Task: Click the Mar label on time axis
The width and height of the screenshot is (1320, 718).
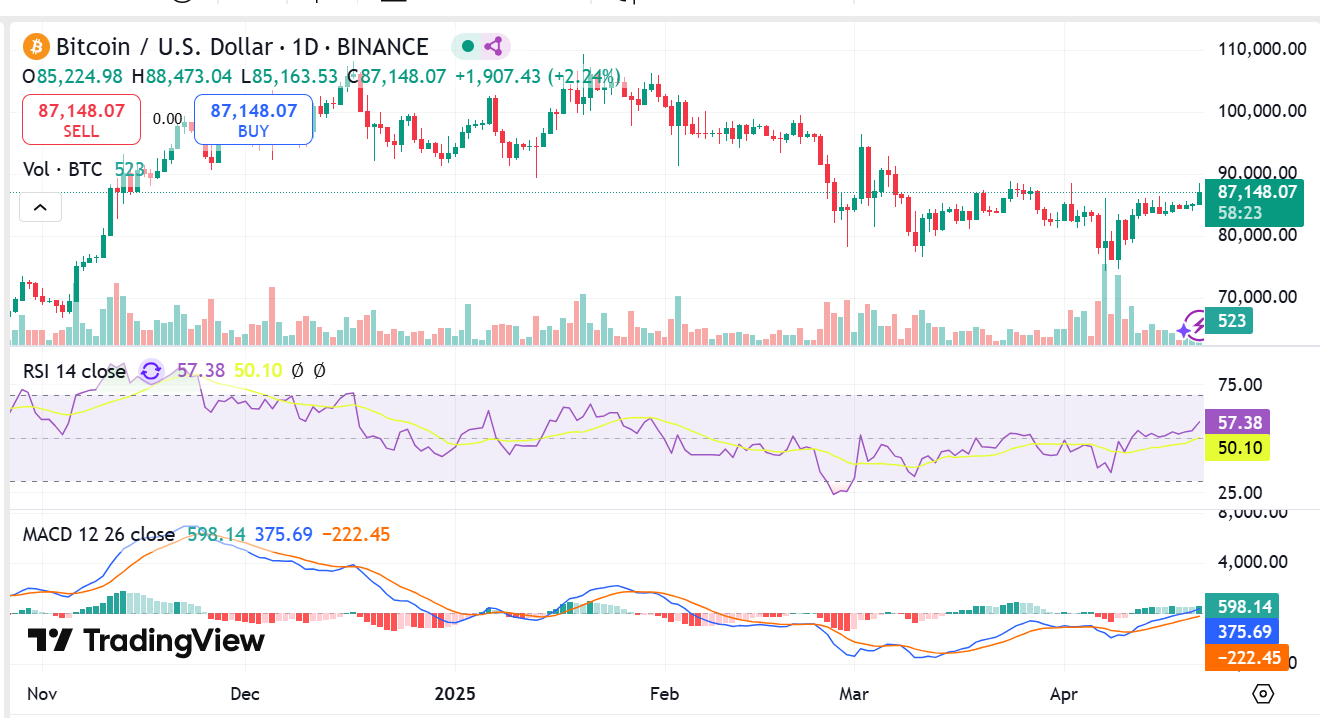Action: (x=853, y=693)
